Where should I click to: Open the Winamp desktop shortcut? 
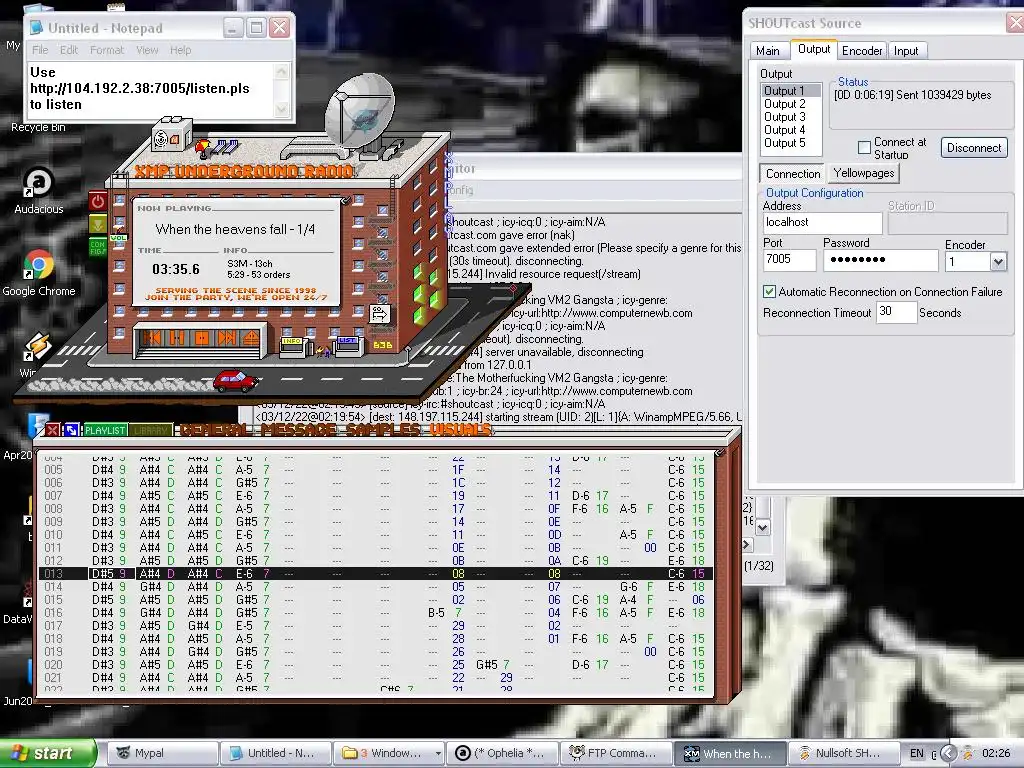[37, 353]
